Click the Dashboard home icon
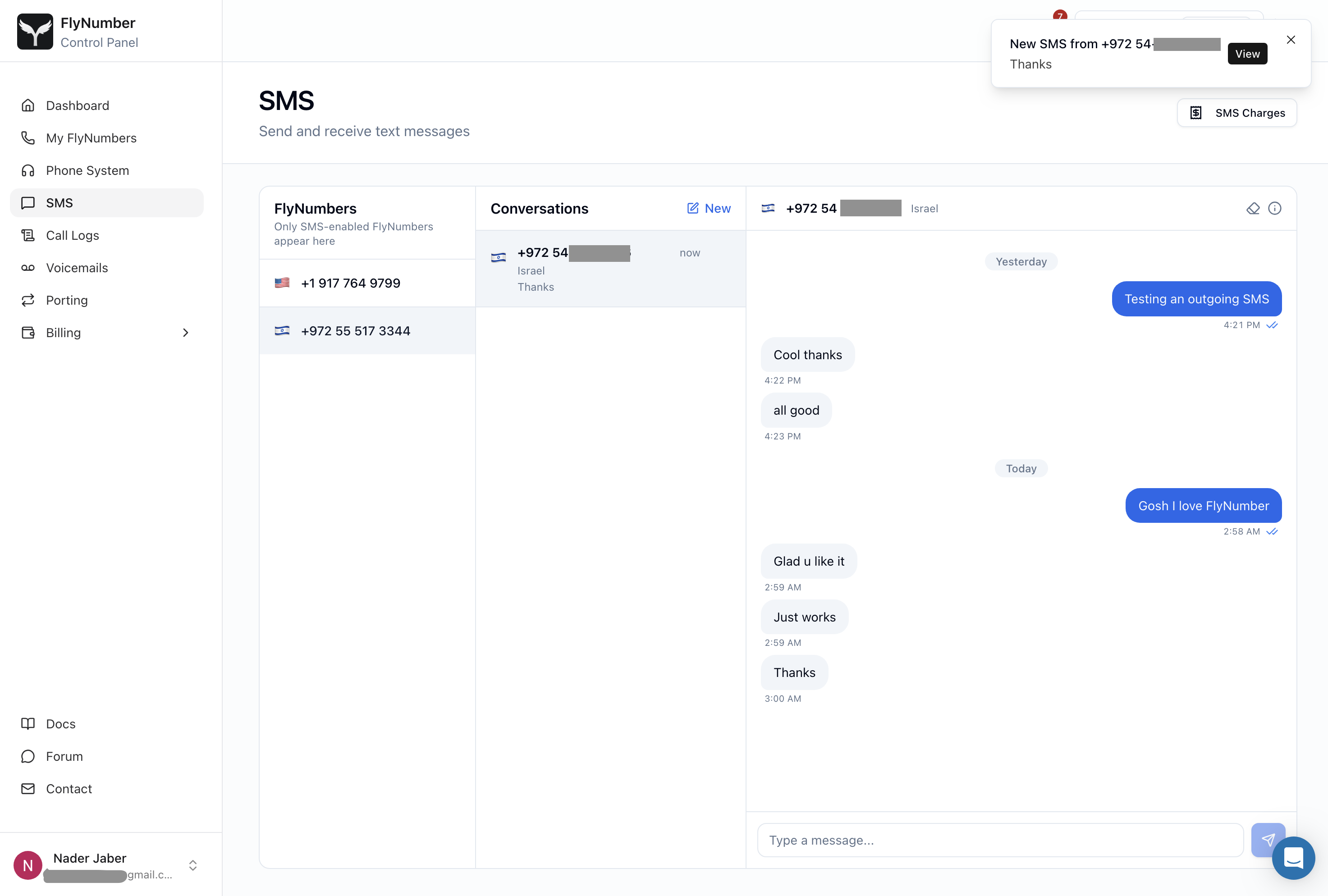 (x=28, y=106)
